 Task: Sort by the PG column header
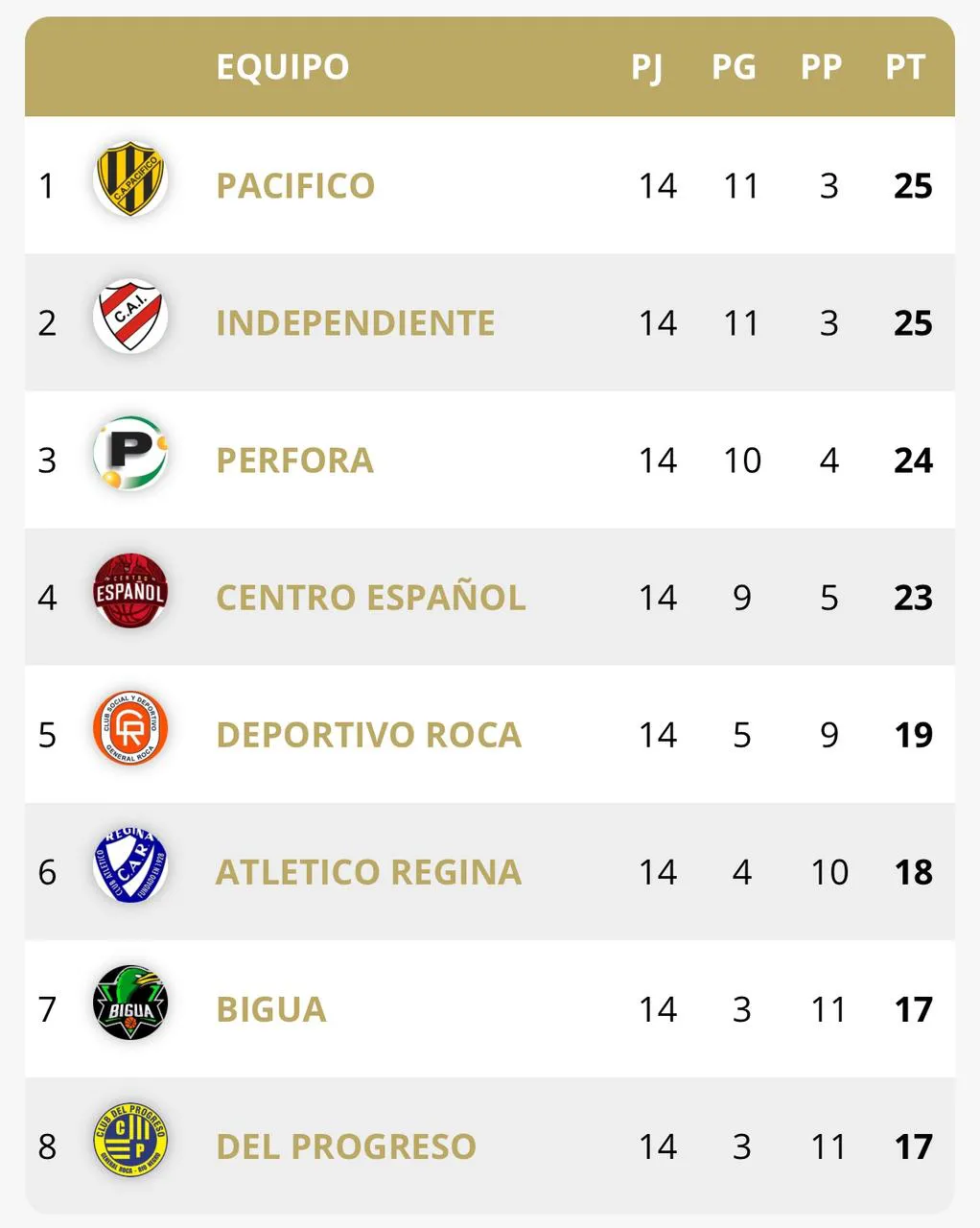point(734,67)
